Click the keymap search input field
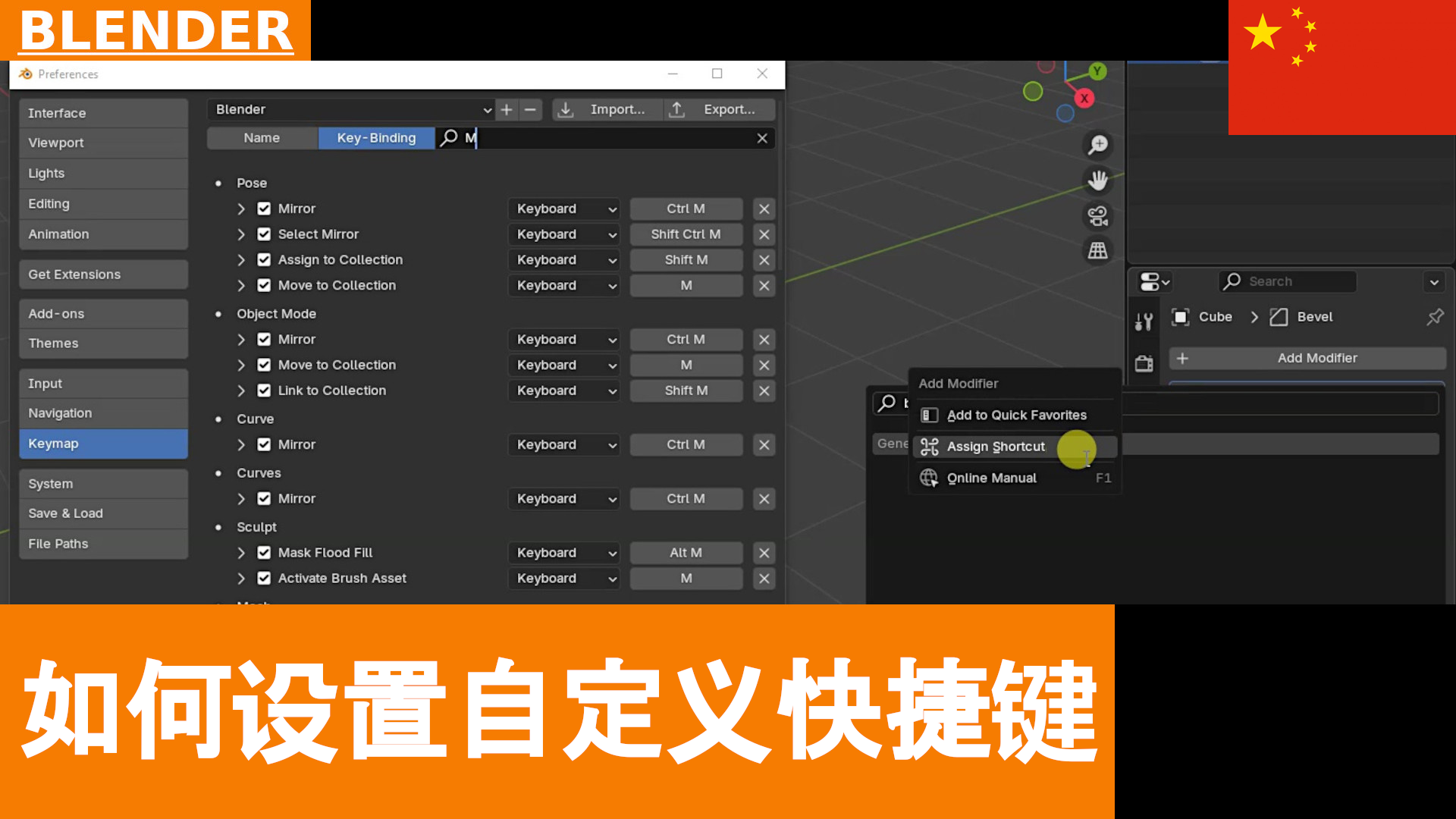This screenshot has height=819, width=1456. tap(604, 138)
